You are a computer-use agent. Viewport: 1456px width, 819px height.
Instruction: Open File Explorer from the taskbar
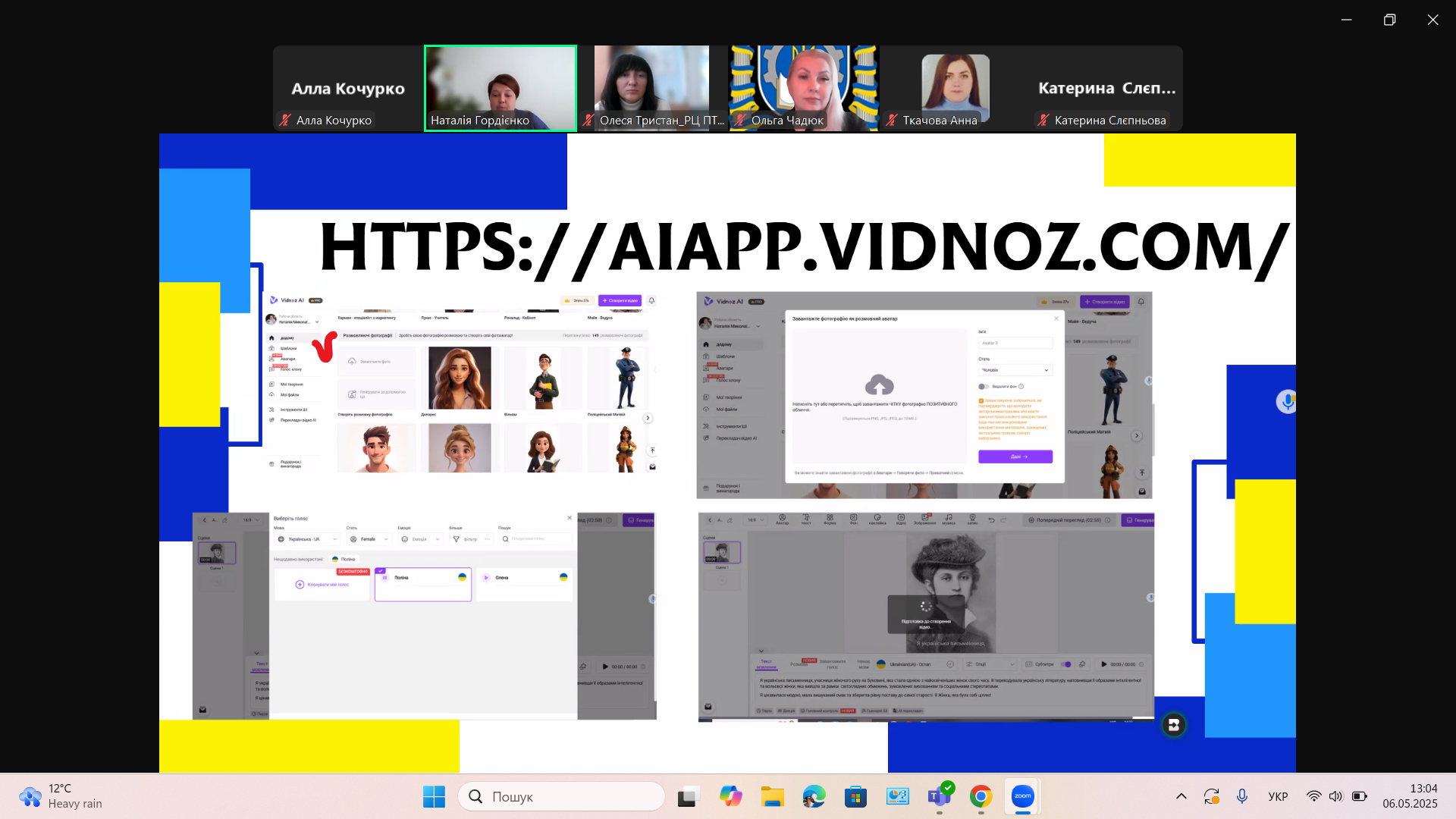click(x=772, y=796)
